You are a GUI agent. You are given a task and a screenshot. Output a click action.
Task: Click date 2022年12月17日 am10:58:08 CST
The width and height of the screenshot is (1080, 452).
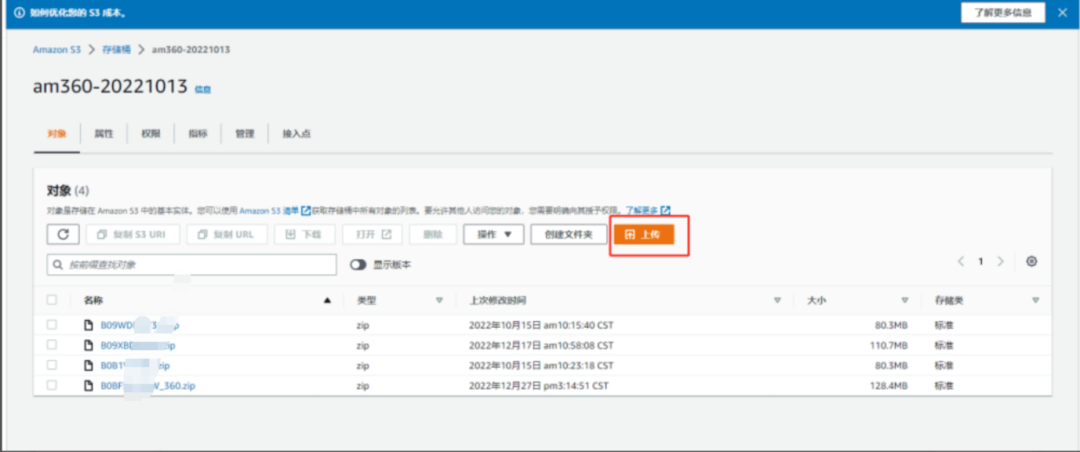[541, 345]
